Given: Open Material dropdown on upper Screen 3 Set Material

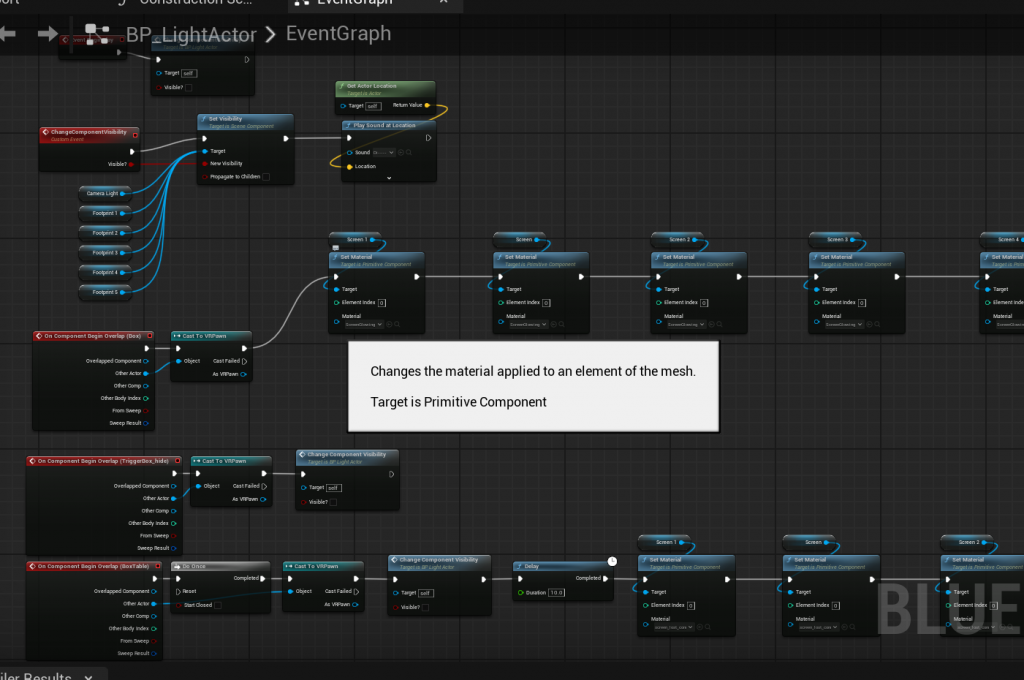Looking at the screenshot, I should 844,324.
